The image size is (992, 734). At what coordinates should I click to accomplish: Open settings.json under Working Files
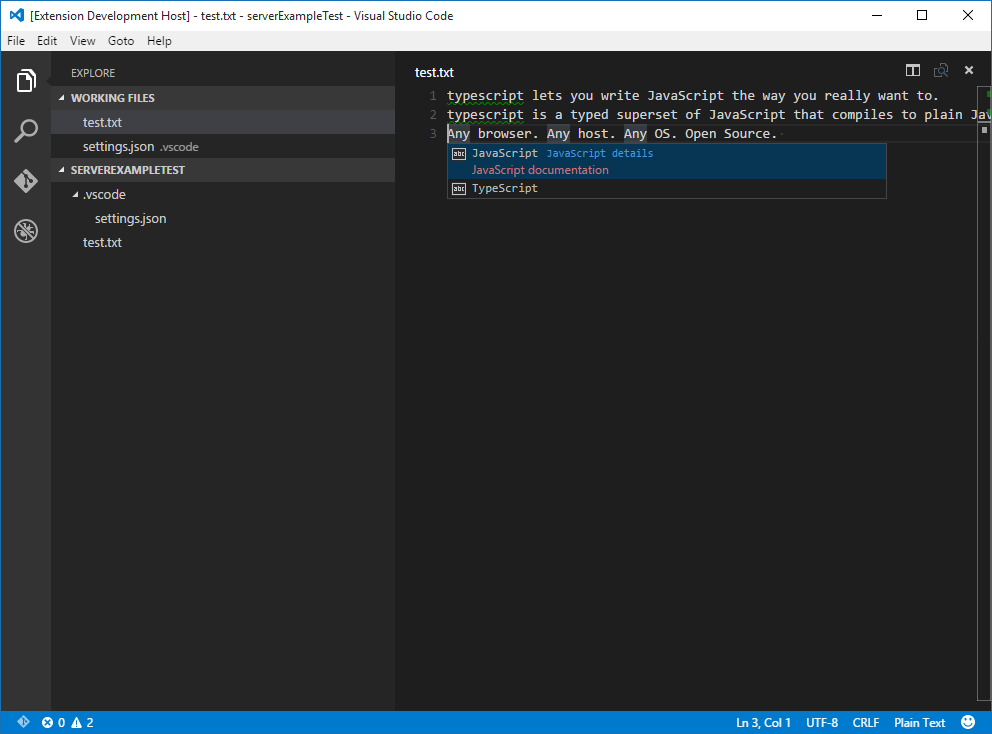[118, 147]
